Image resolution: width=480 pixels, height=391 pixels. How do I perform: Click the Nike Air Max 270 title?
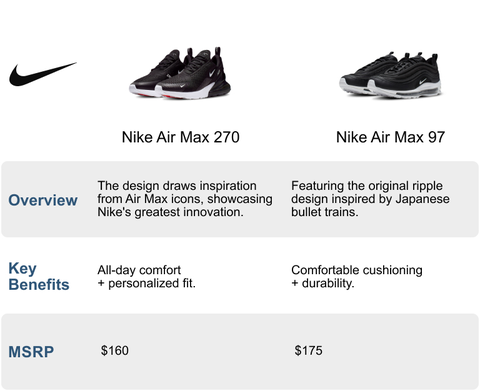181,137
